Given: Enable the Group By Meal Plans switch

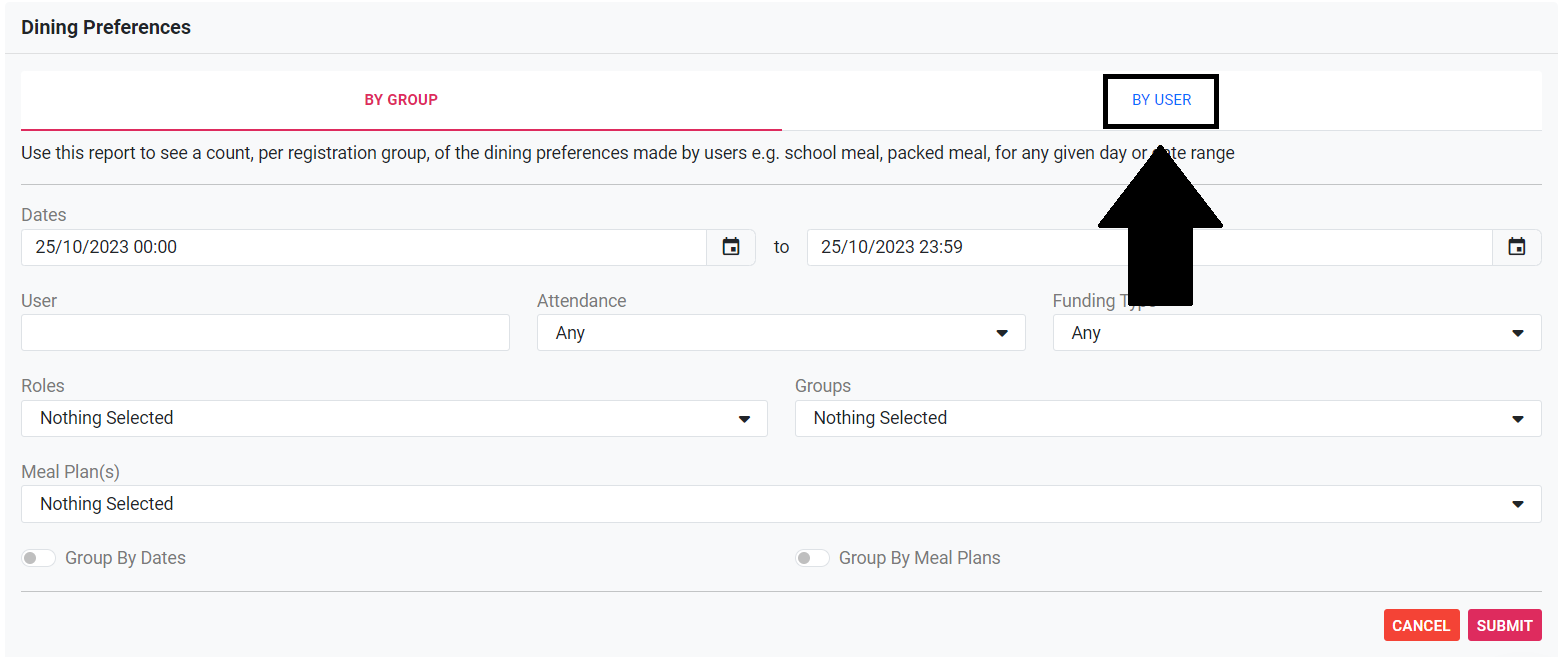Looking at the screenshot, I should coord(812,558).
